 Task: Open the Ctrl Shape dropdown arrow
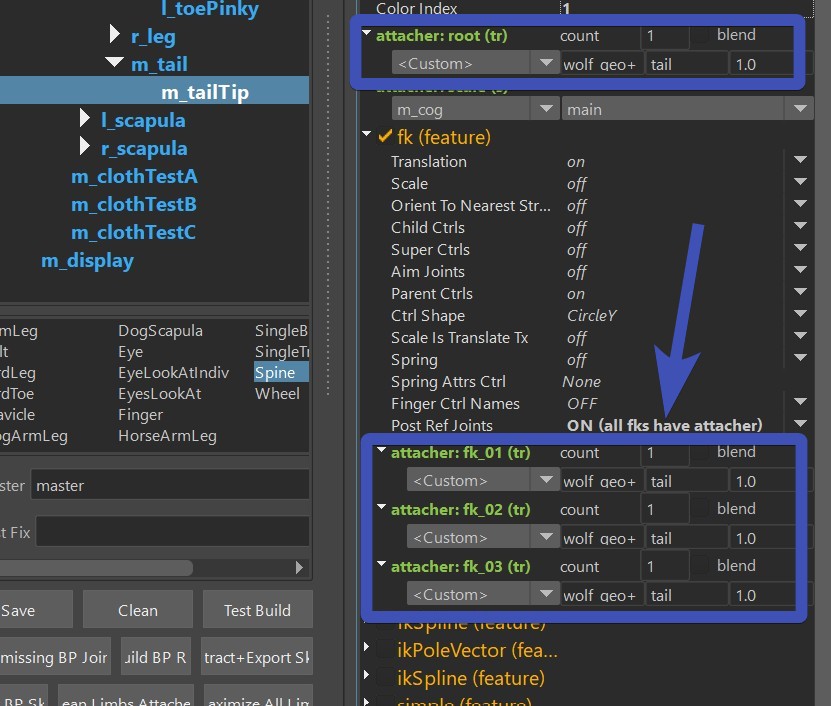tap(800, 313)
